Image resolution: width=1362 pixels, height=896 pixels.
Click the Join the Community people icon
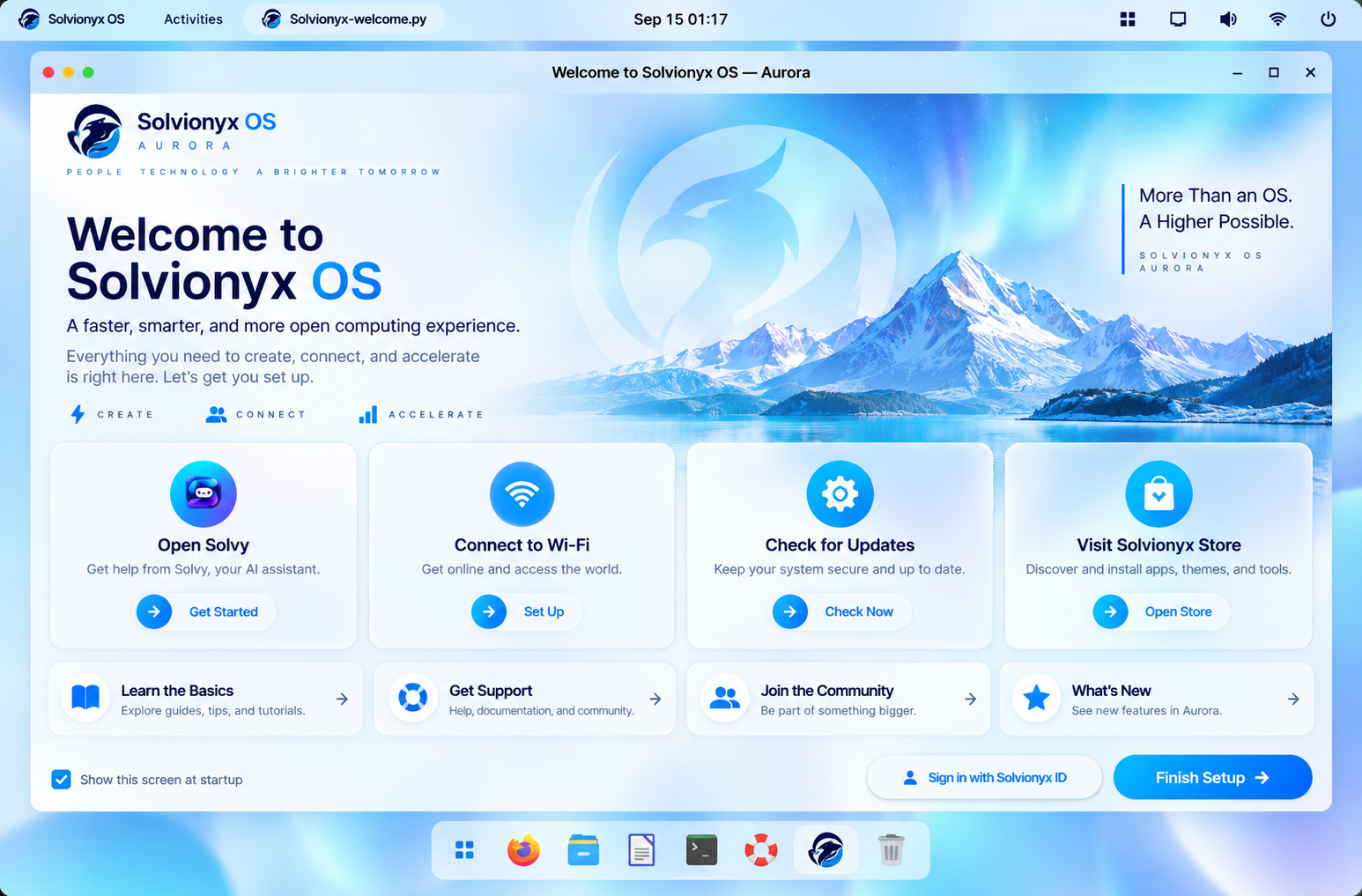click(x=724, y=698)
